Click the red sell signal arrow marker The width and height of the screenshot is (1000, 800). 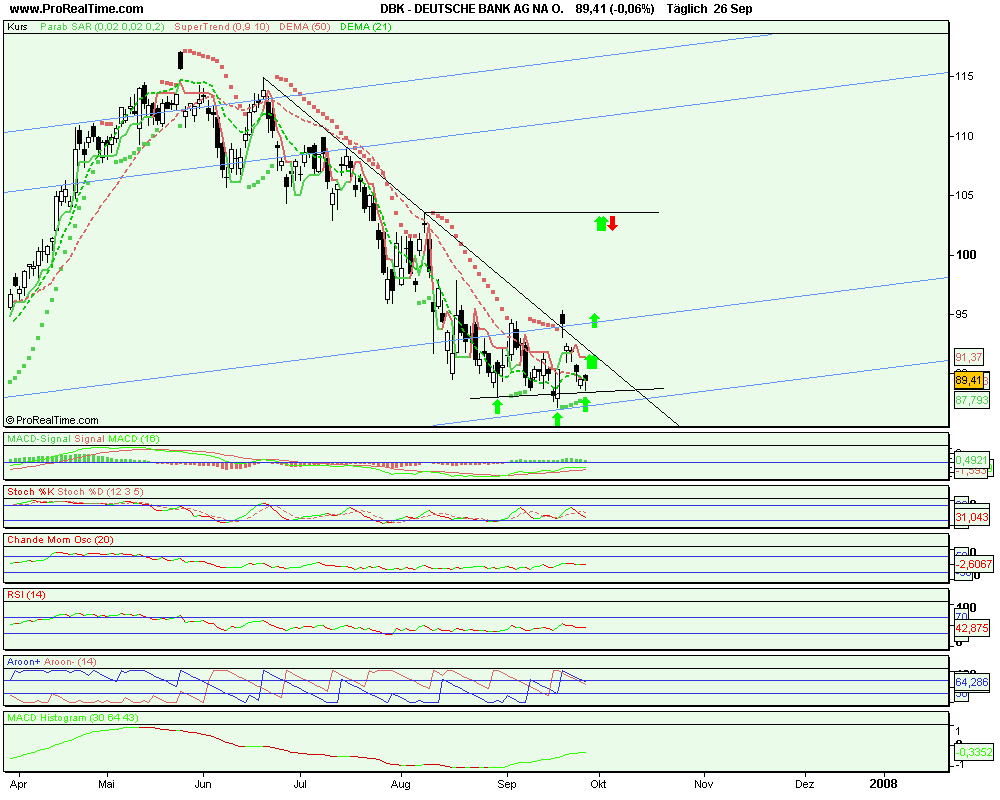612,222
